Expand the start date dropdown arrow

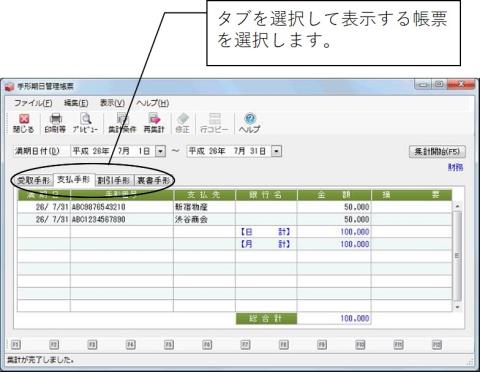[160, 151]
